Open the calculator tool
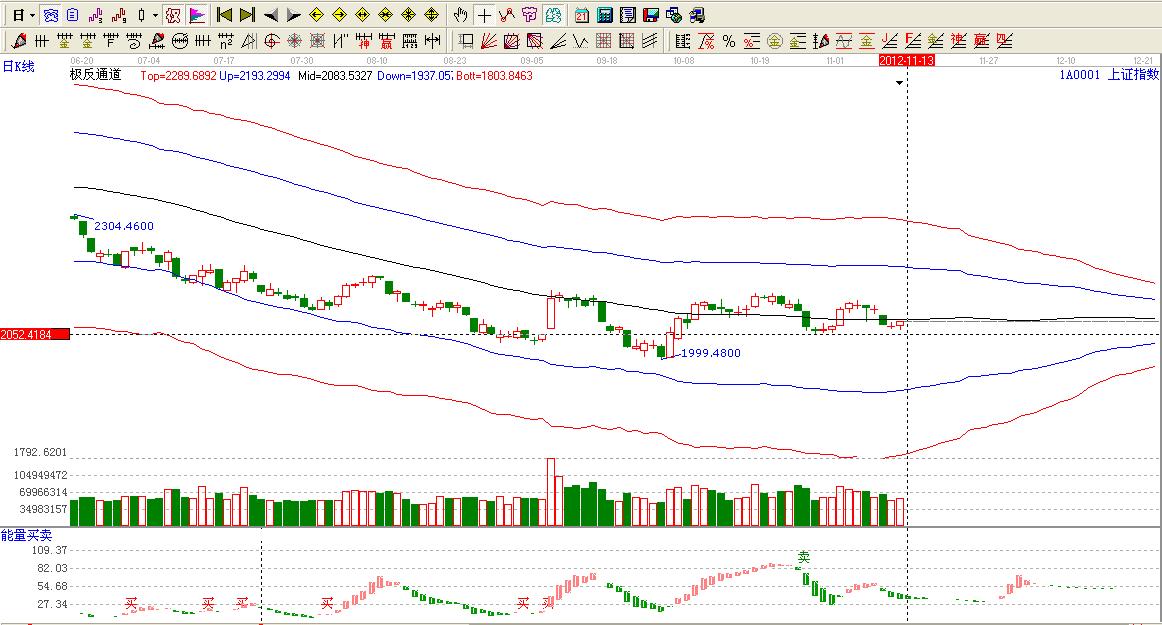The image size is (1162, 625). coord(605,15)
